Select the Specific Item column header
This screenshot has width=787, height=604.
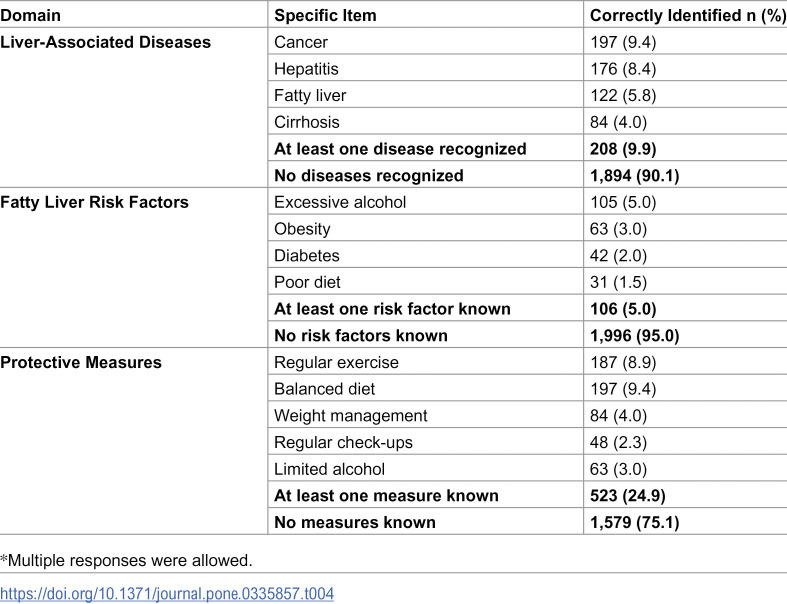click(x=325, y=16)
